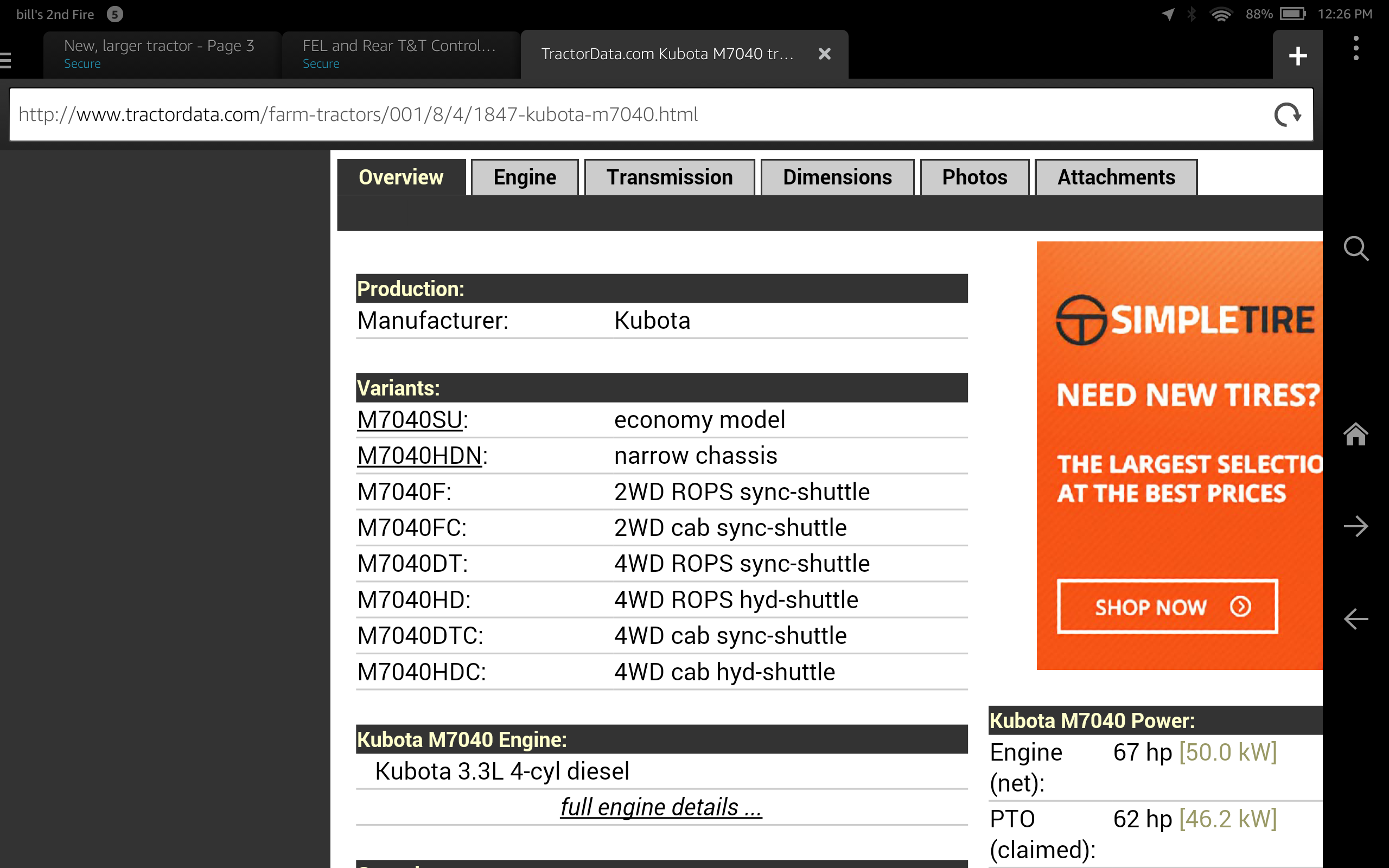
Task: Open the three-dot overflow menu
Action: [1356, 48]
